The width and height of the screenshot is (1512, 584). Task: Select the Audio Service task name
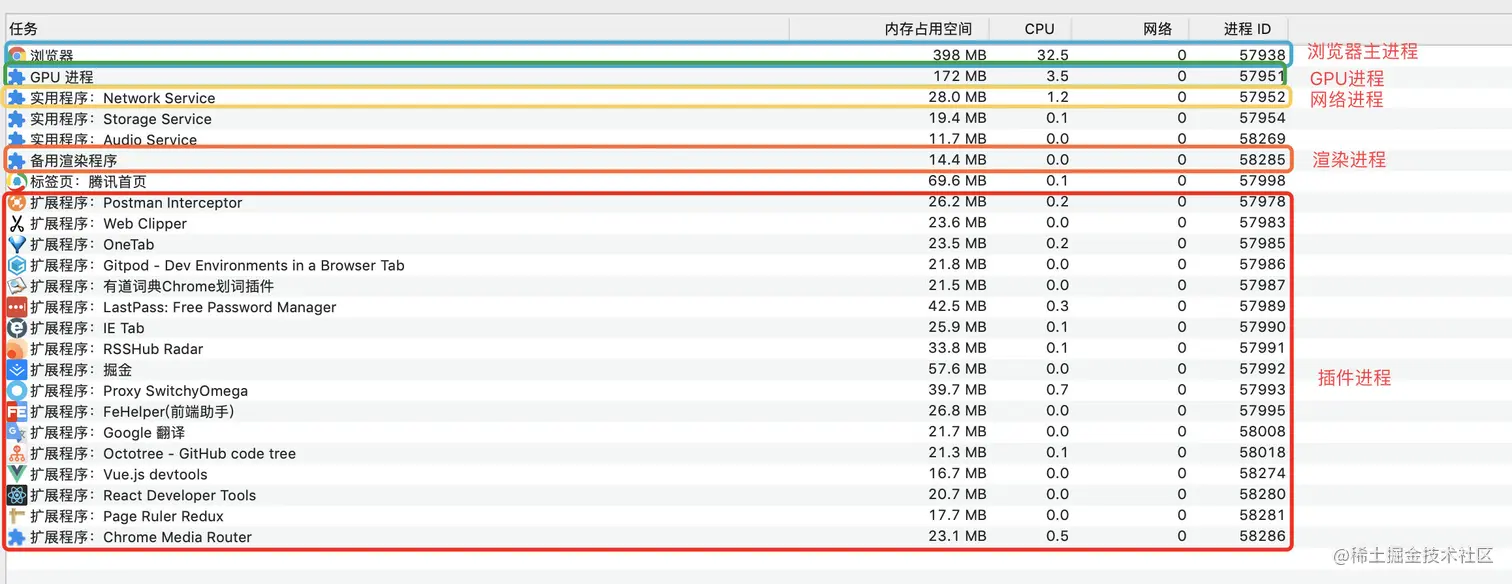[113, 140]
